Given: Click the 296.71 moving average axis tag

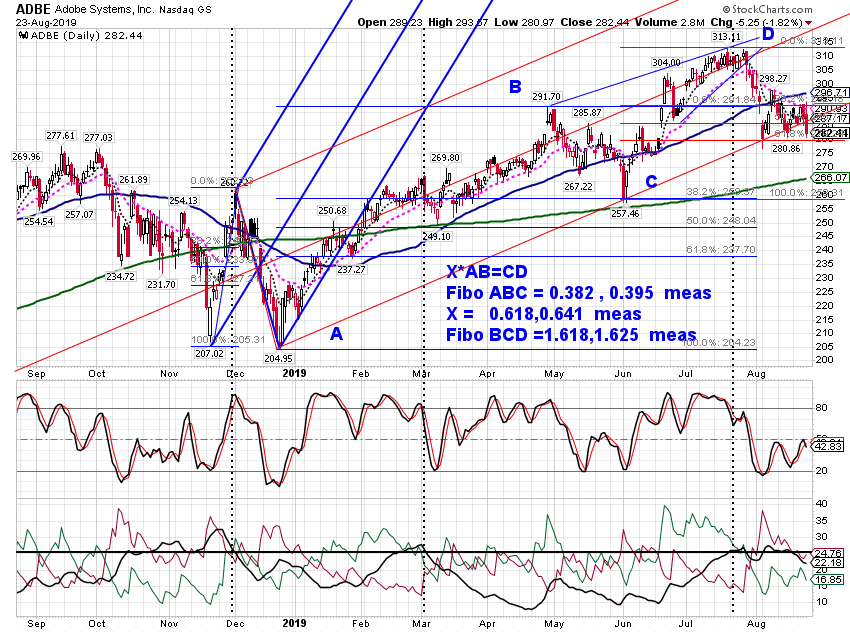Looking at the screenshot, I should click(830, 93).
